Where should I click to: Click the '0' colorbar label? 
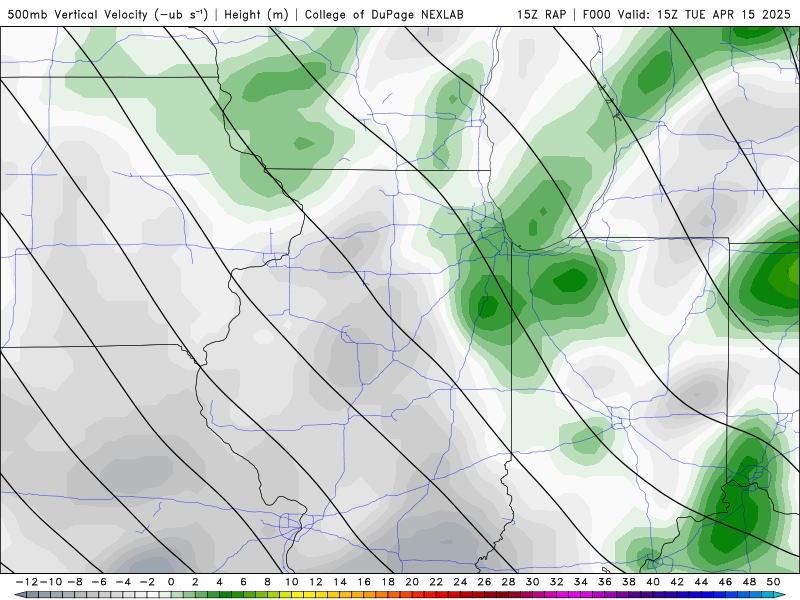click(171, 582)
